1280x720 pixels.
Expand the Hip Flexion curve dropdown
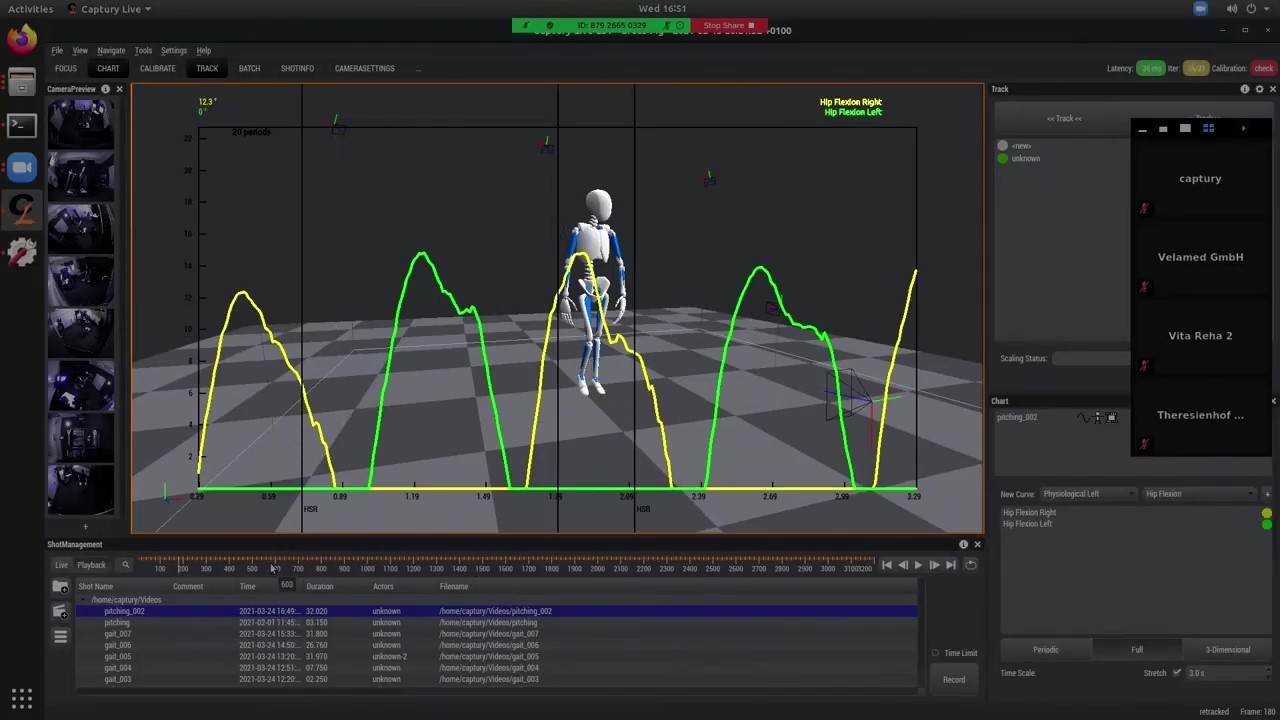tap(1199, 494)
